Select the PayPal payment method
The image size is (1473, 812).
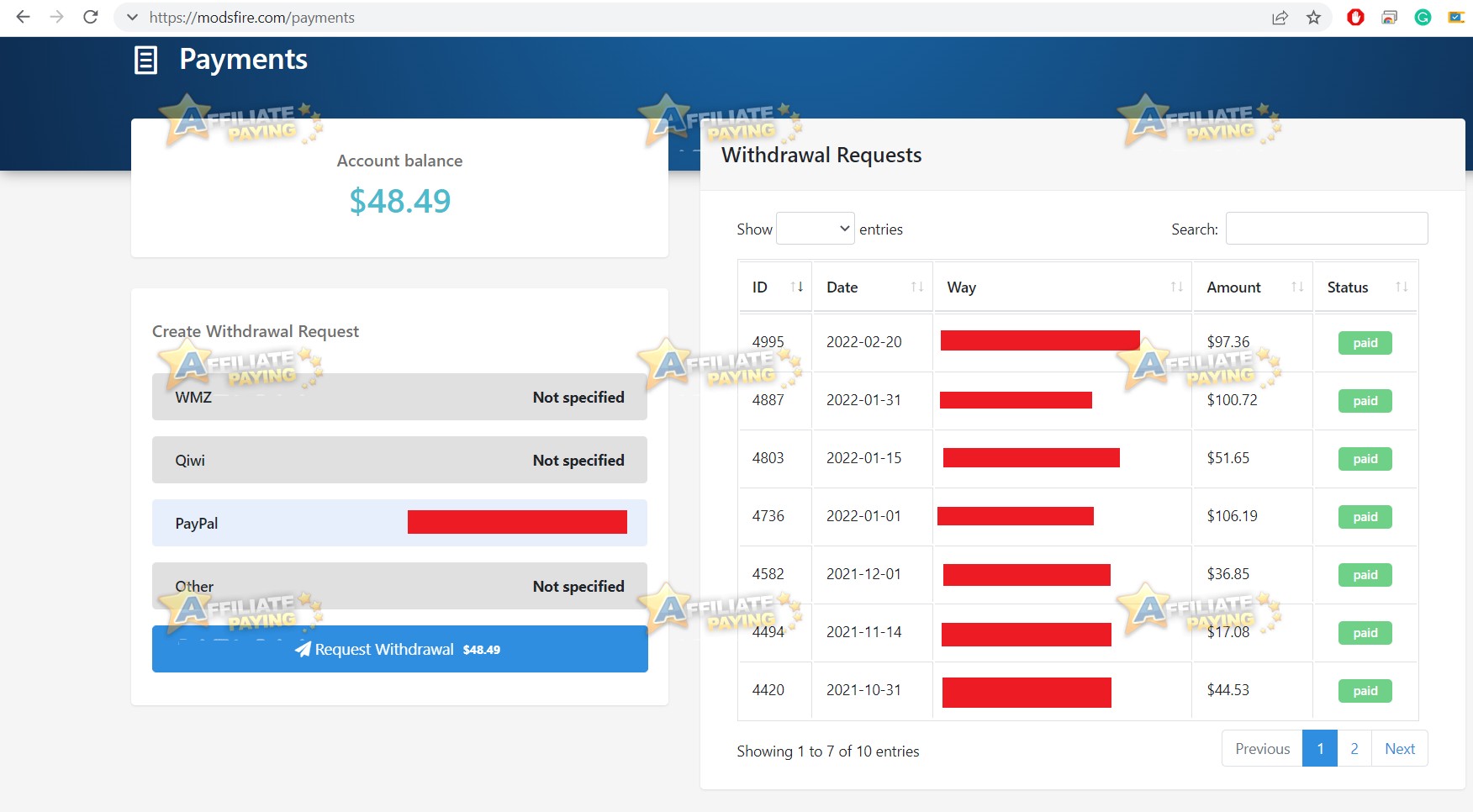coord(399,523)
